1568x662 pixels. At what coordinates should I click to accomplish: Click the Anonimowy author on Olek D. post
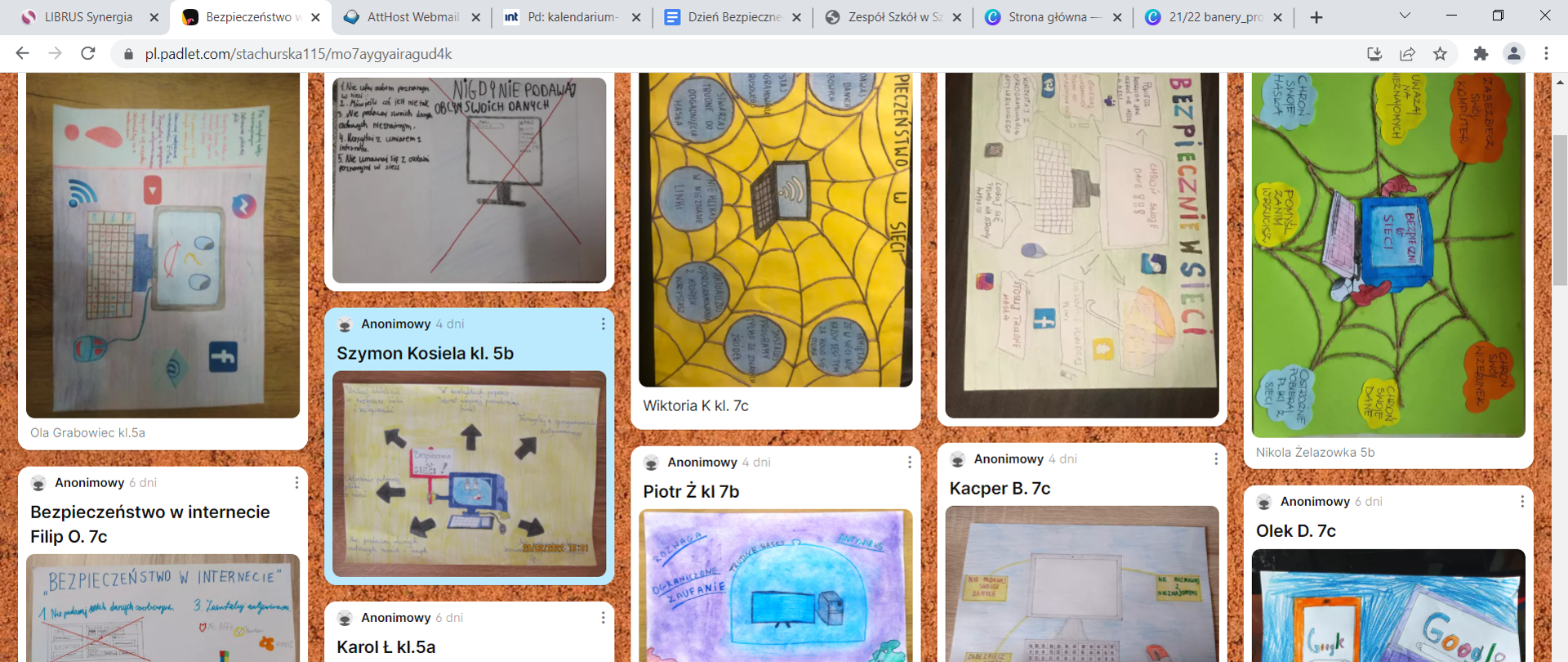(x=1315, y=502)
